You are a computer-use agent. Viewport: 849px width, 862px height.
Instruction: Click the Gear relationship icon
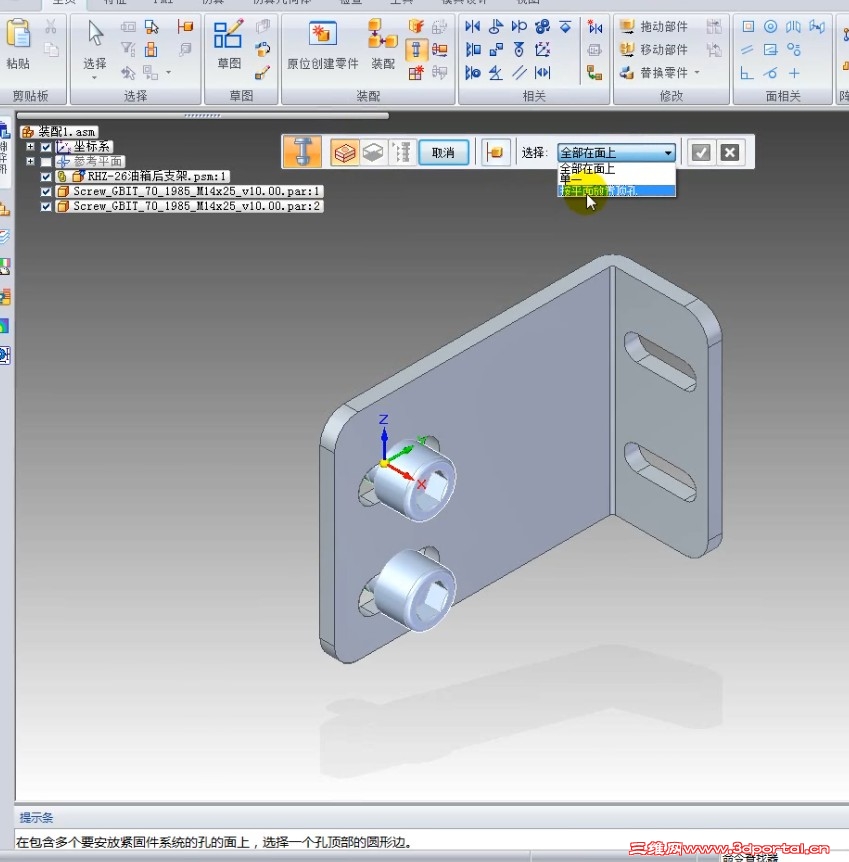(542, 26)
